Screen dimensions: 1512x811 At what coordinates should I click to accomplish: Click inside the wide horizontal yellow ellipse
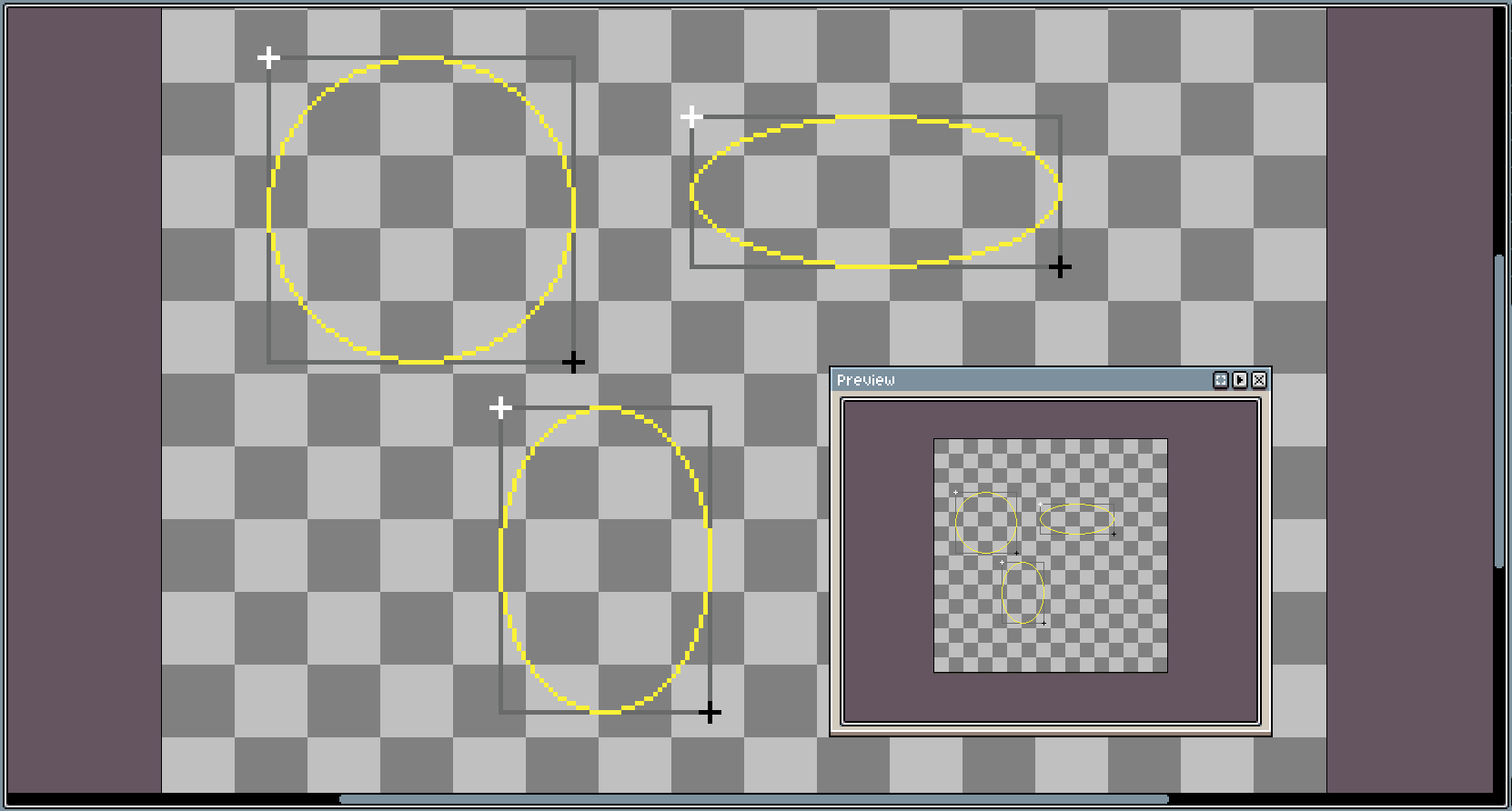(875, 192)
